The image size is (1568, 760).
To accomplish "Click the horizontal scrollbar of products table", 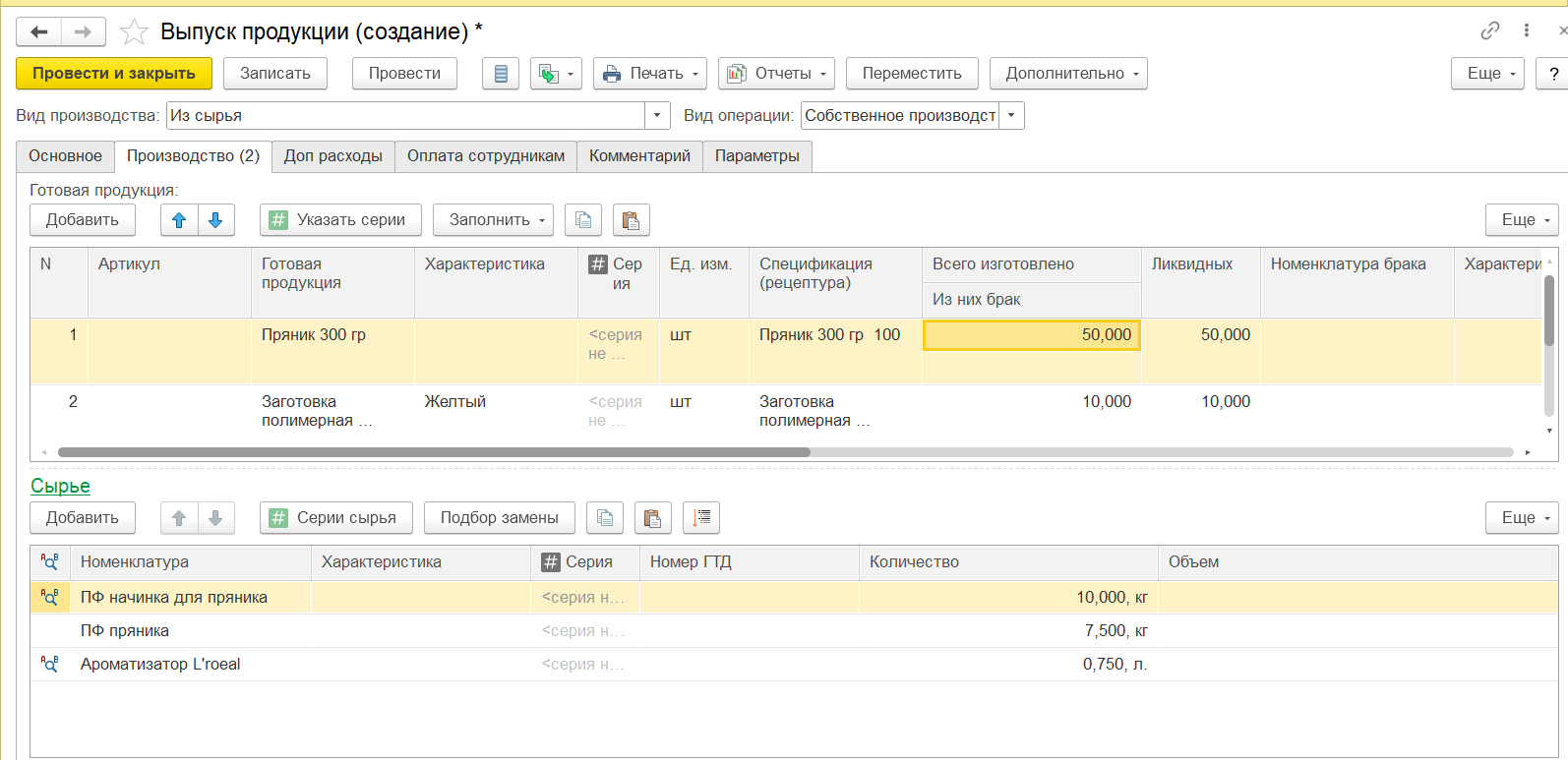I will click(433, 452).
